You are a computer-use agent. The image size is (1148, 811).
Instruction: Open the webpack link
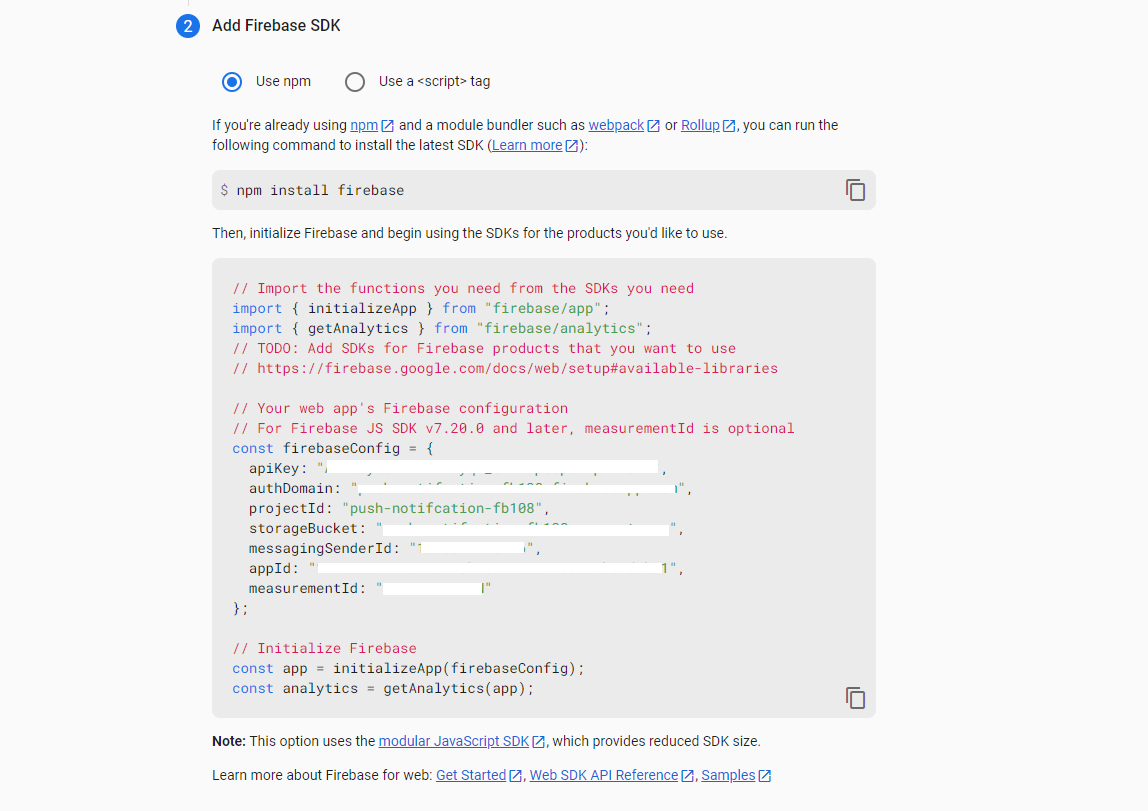point(616,125)
